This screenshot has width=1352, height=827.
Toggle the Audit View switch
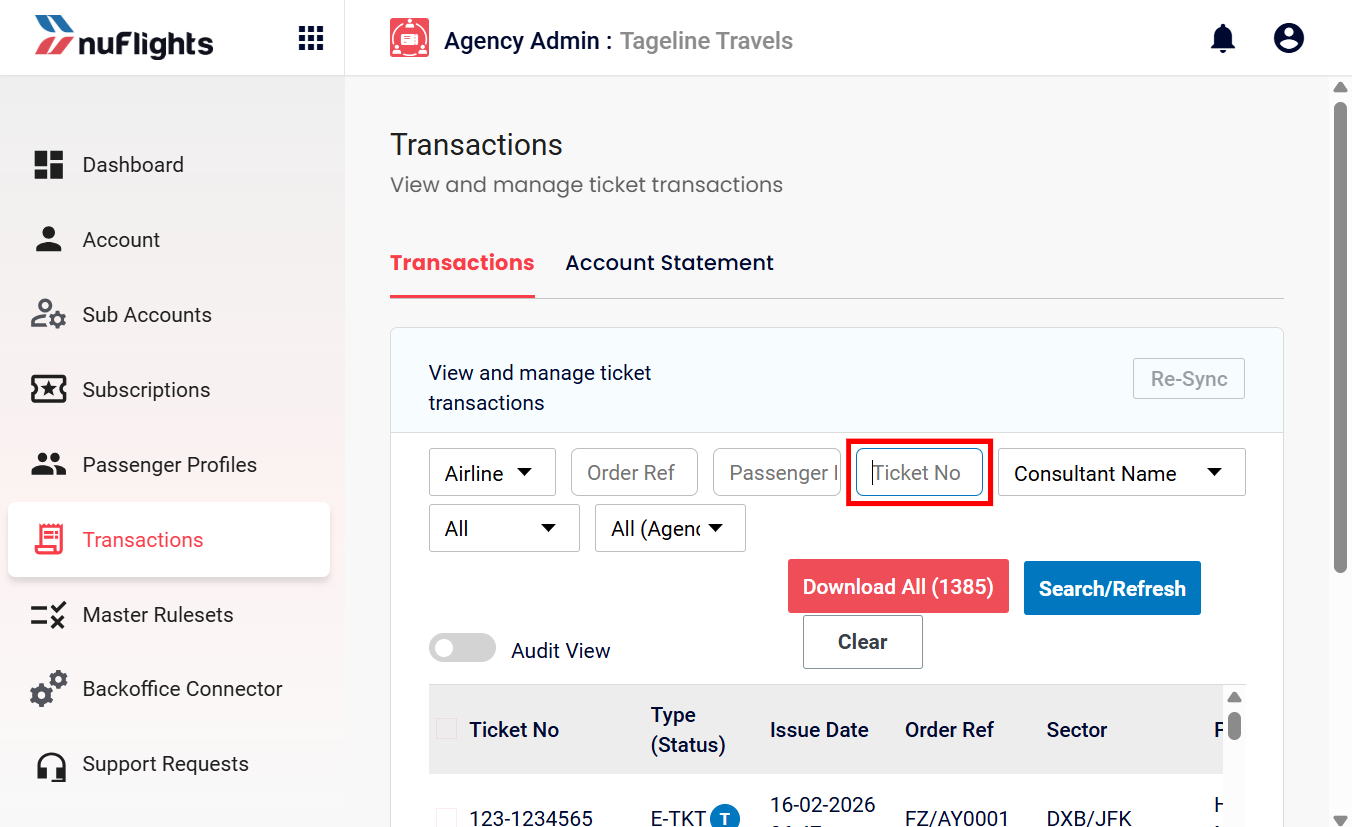462,648
